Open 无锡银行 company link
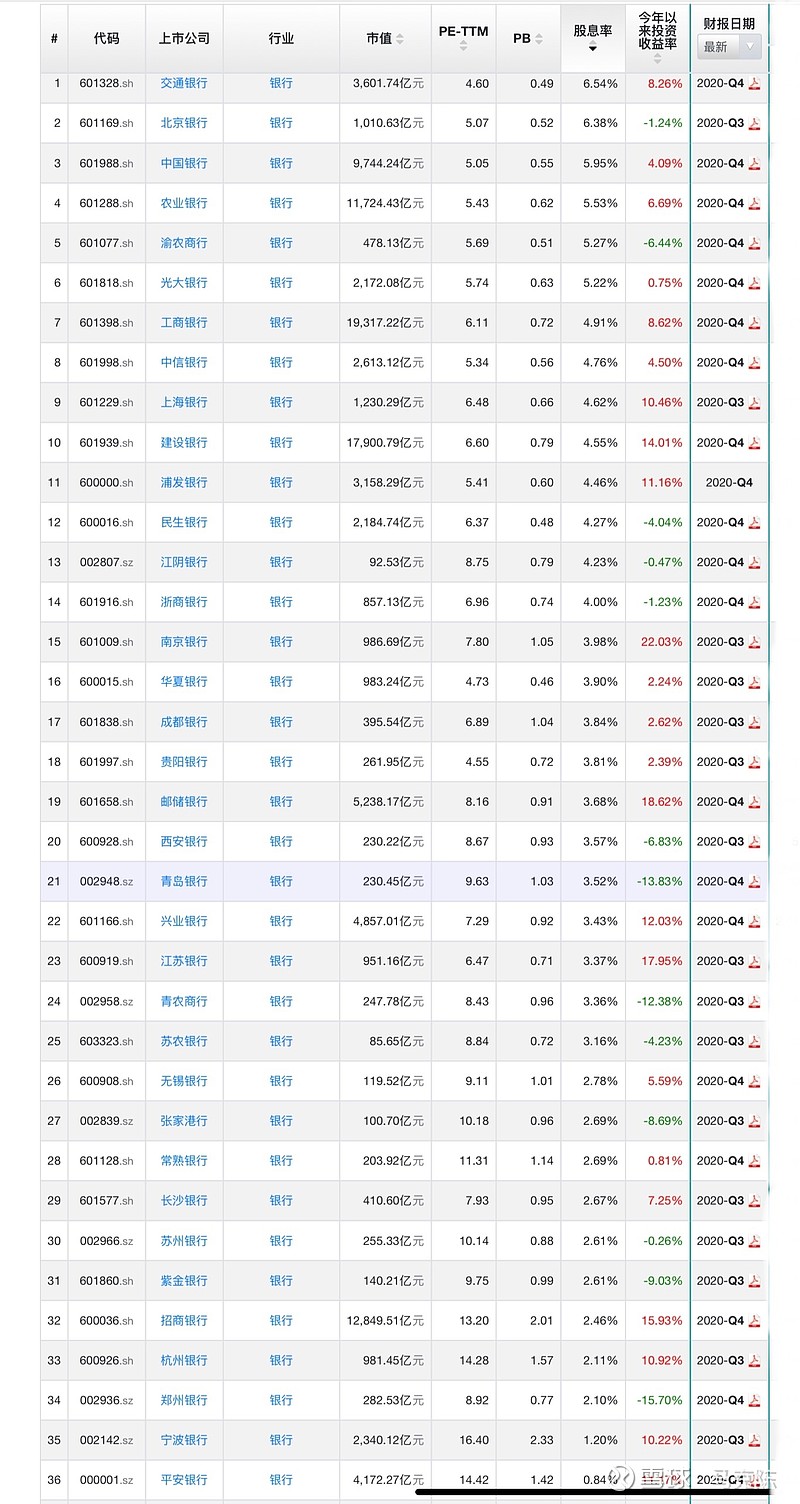This screenshot has width=800, height=1504. coord(184,1082)
